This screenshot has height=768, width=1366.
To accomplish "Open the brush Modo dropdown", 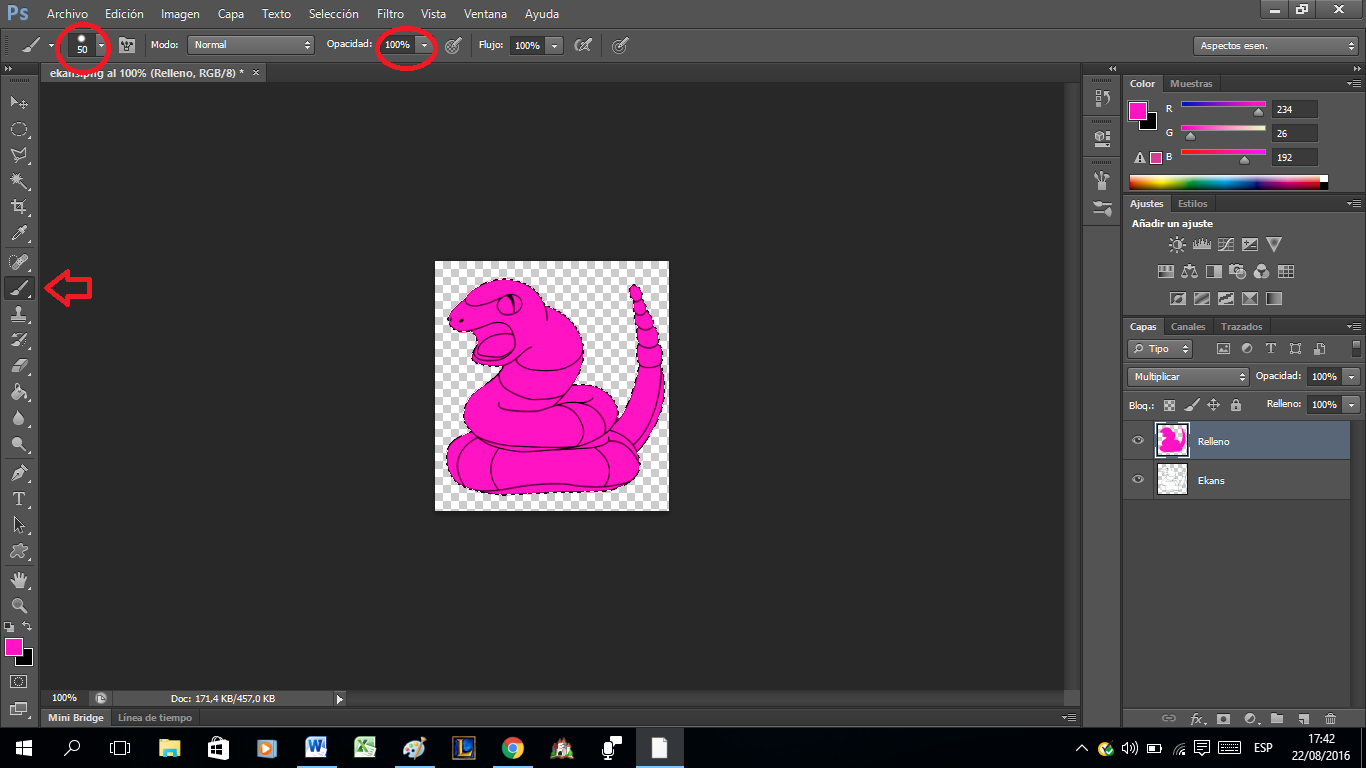I will tap(251, 45).
